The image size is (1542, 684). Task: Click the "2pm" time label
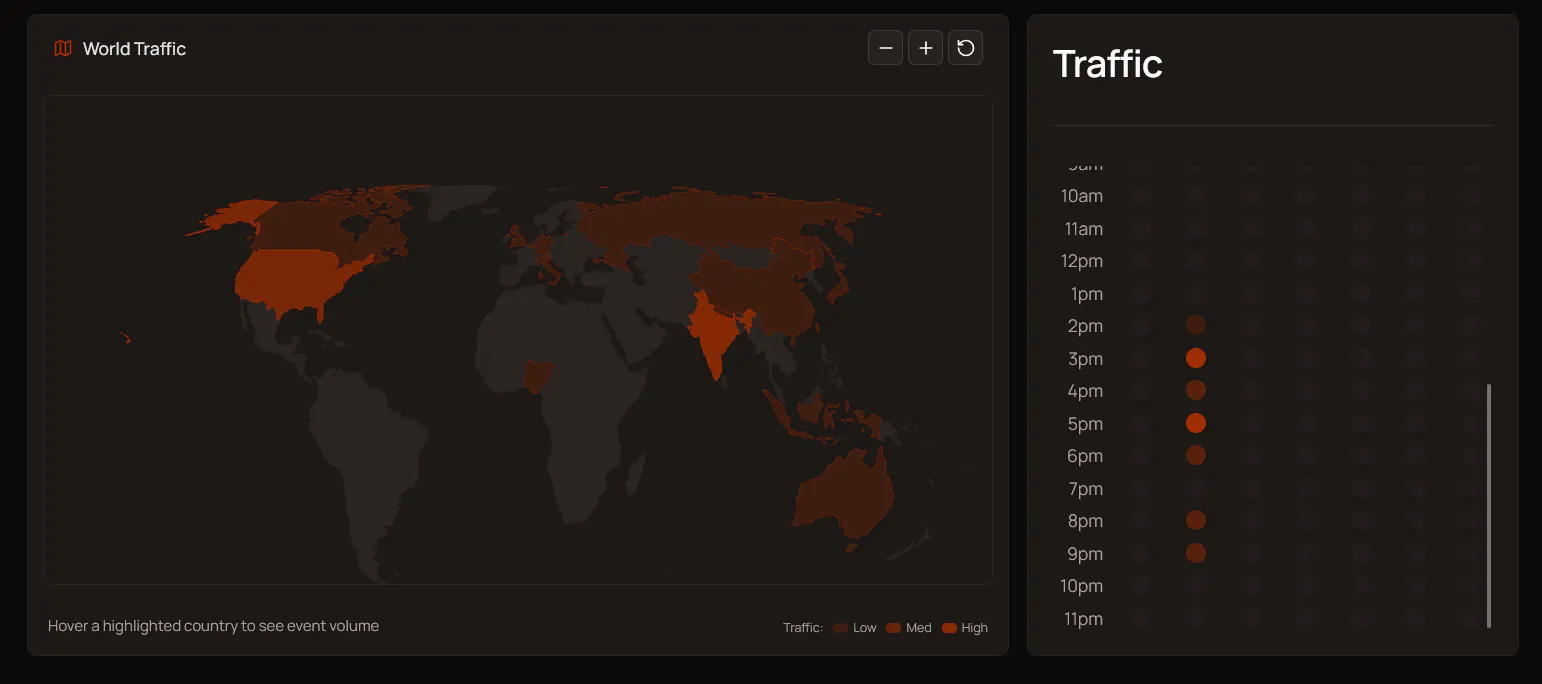point(1085,326)
